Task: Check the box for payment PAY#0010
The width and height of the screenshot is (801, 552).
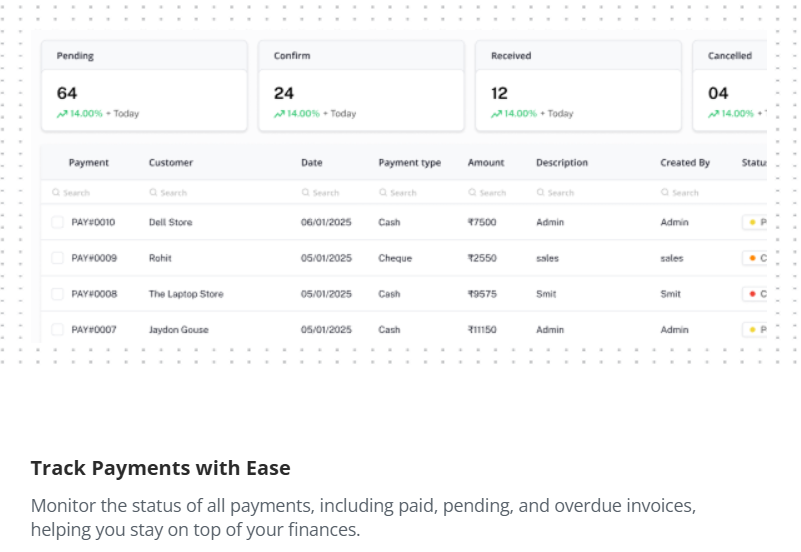Action: click(57, 222)
